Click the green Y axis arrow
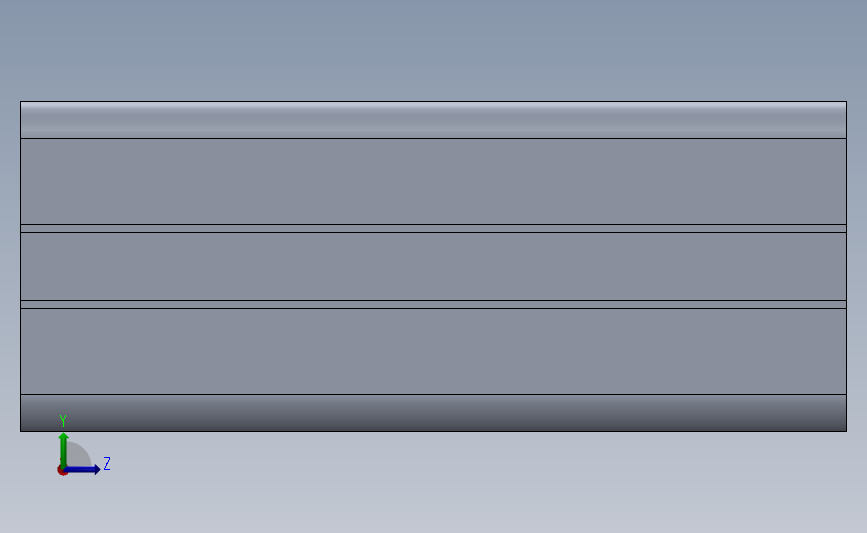The height and width of the screenshot is (533, 867). tap(64, 450)
